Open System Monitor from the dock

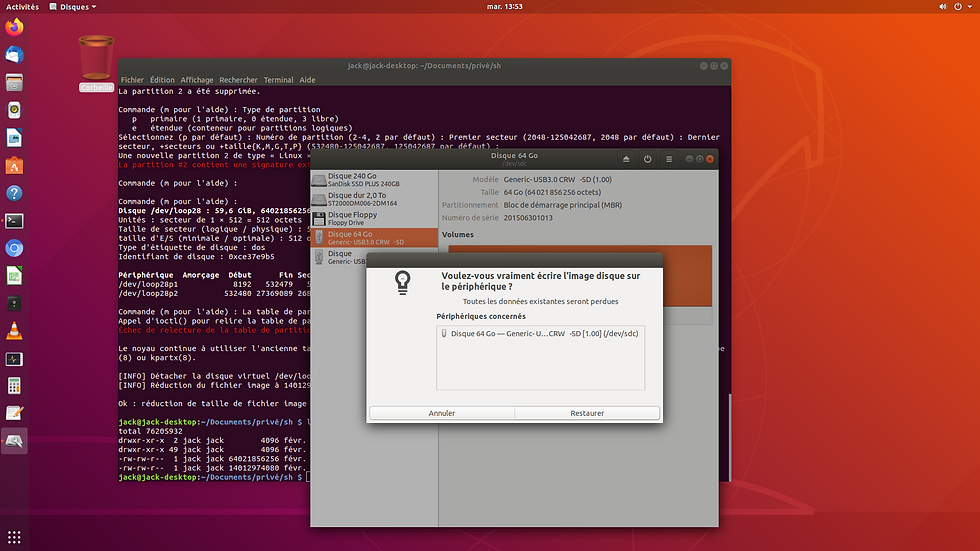(x=14, y=359)
